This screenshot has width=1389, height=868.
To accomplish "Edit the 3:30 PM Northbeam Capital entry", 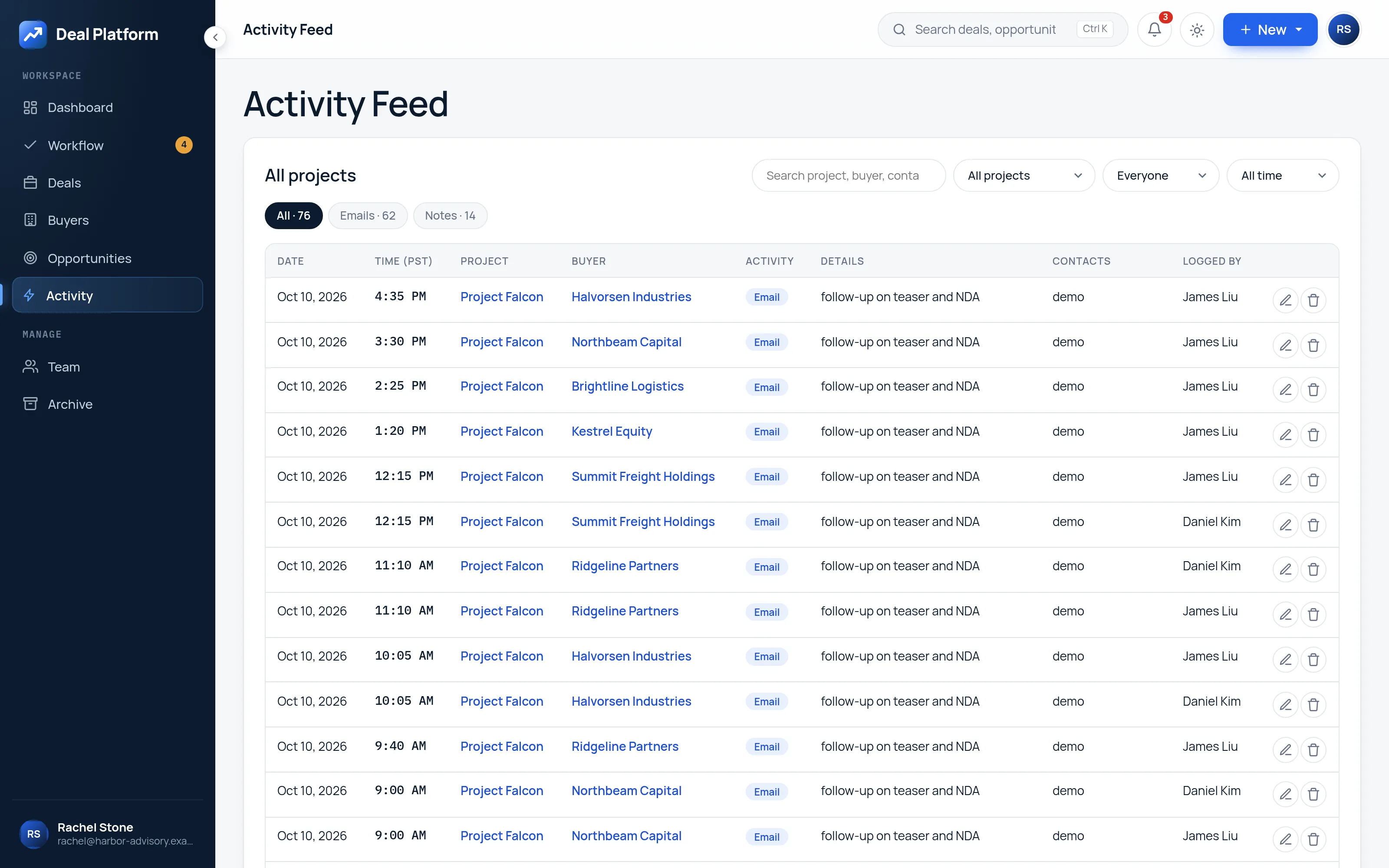I will click(1285, 345).
